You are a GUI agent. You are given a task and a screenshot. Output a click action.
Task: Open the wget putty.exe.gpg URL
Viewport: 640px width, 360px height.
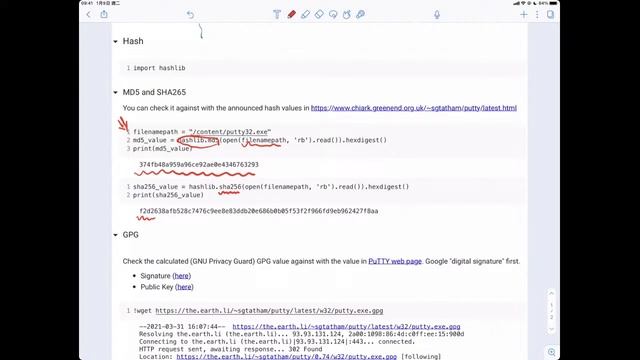click(x=269, y=311)
